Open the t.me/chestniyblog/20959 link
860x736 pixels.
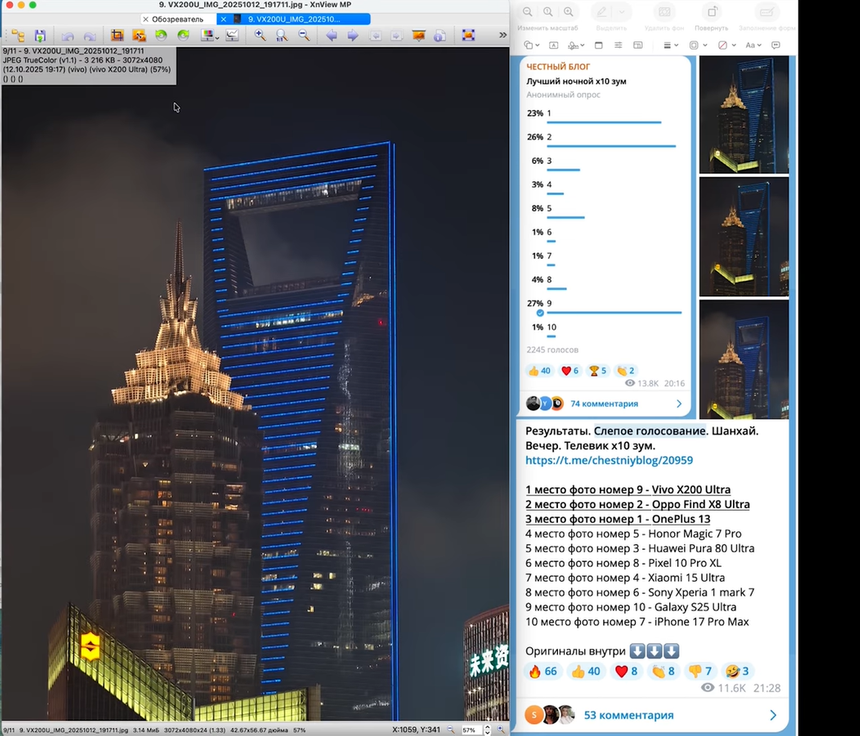click(609, 460)
